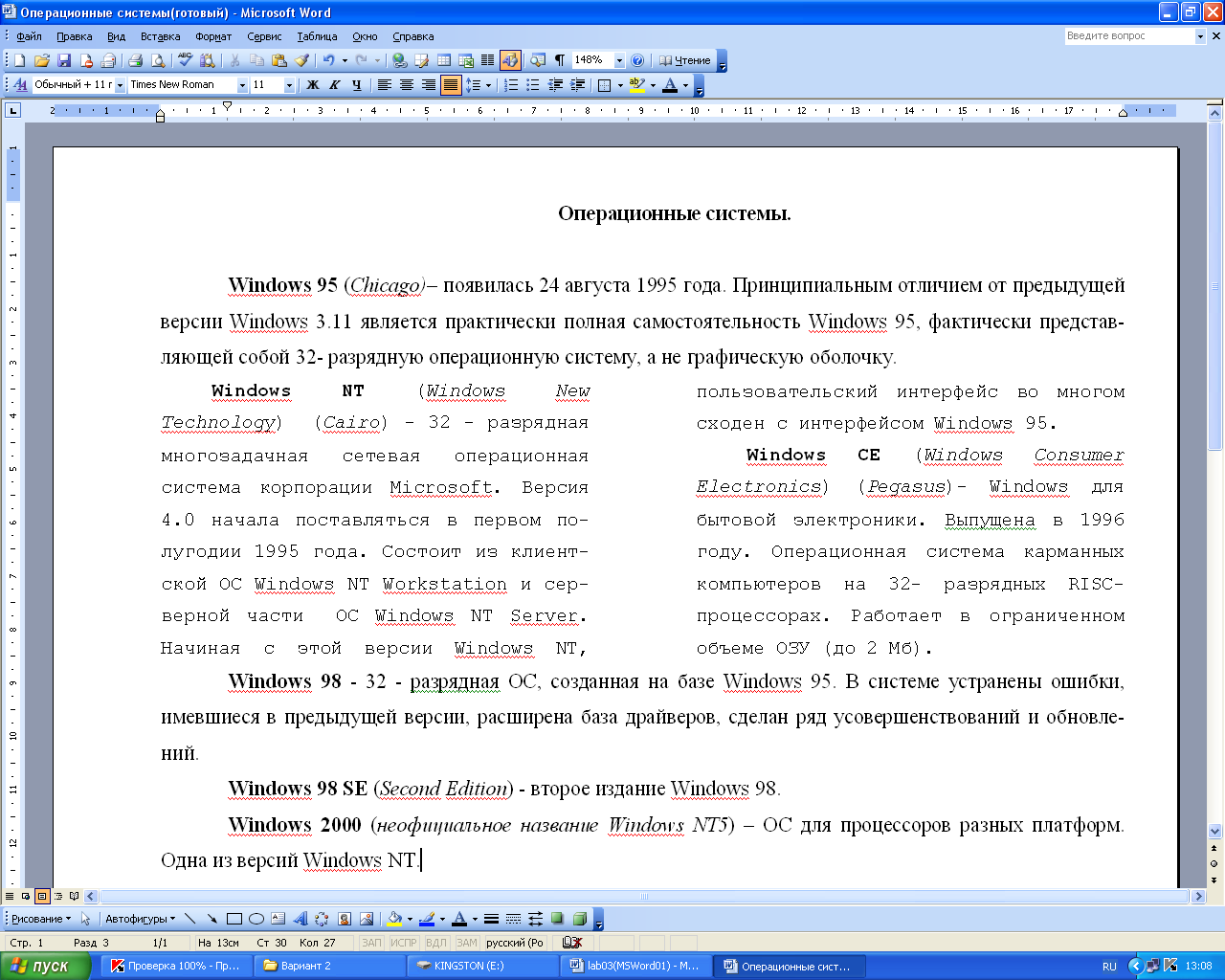Insert a table from the toolbar
The width and height of the screenshot is (1225, 980).
click(444, 60)
